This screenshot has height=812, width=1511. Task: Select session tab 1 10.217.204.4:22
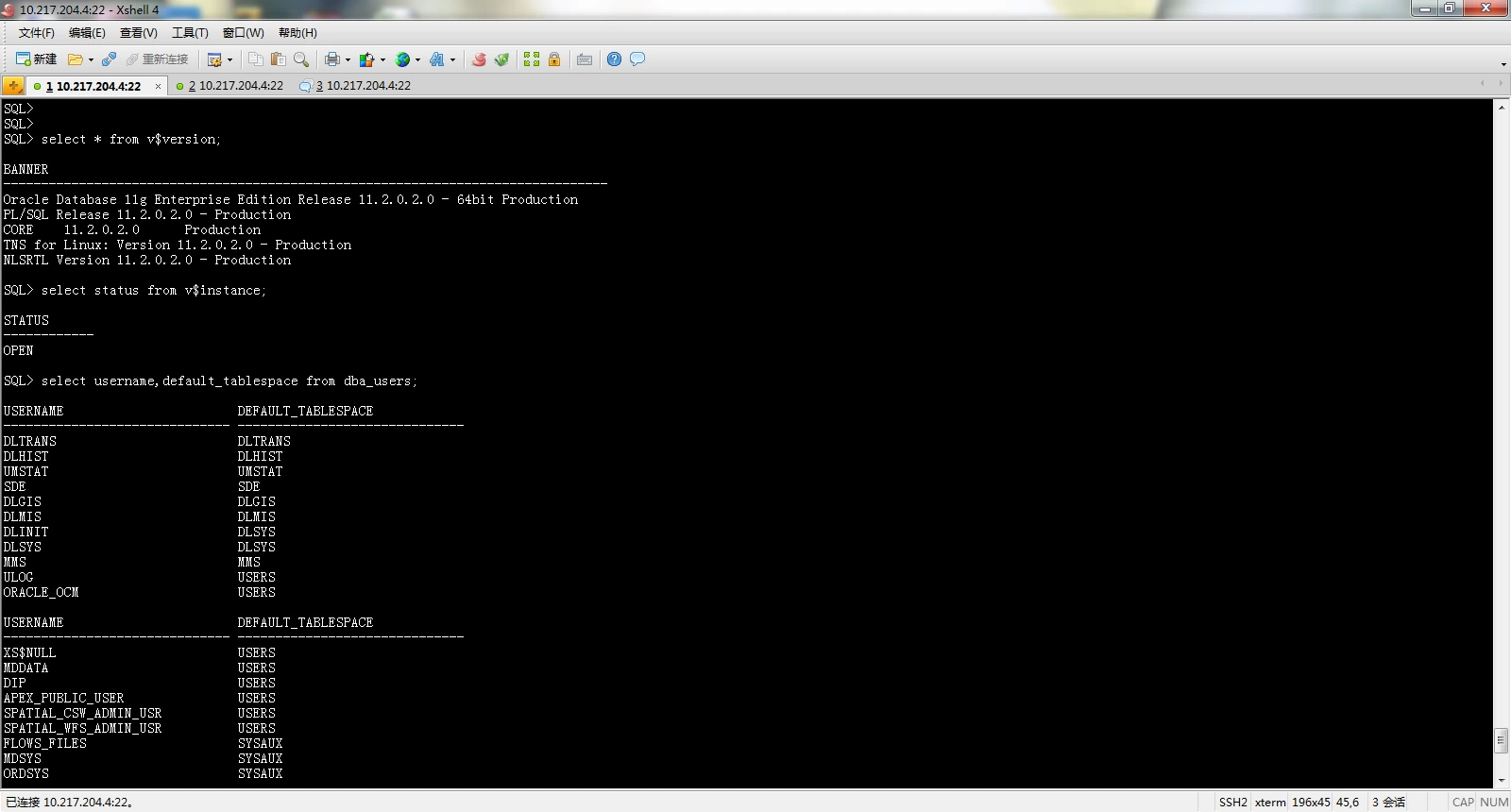point(93,86)
